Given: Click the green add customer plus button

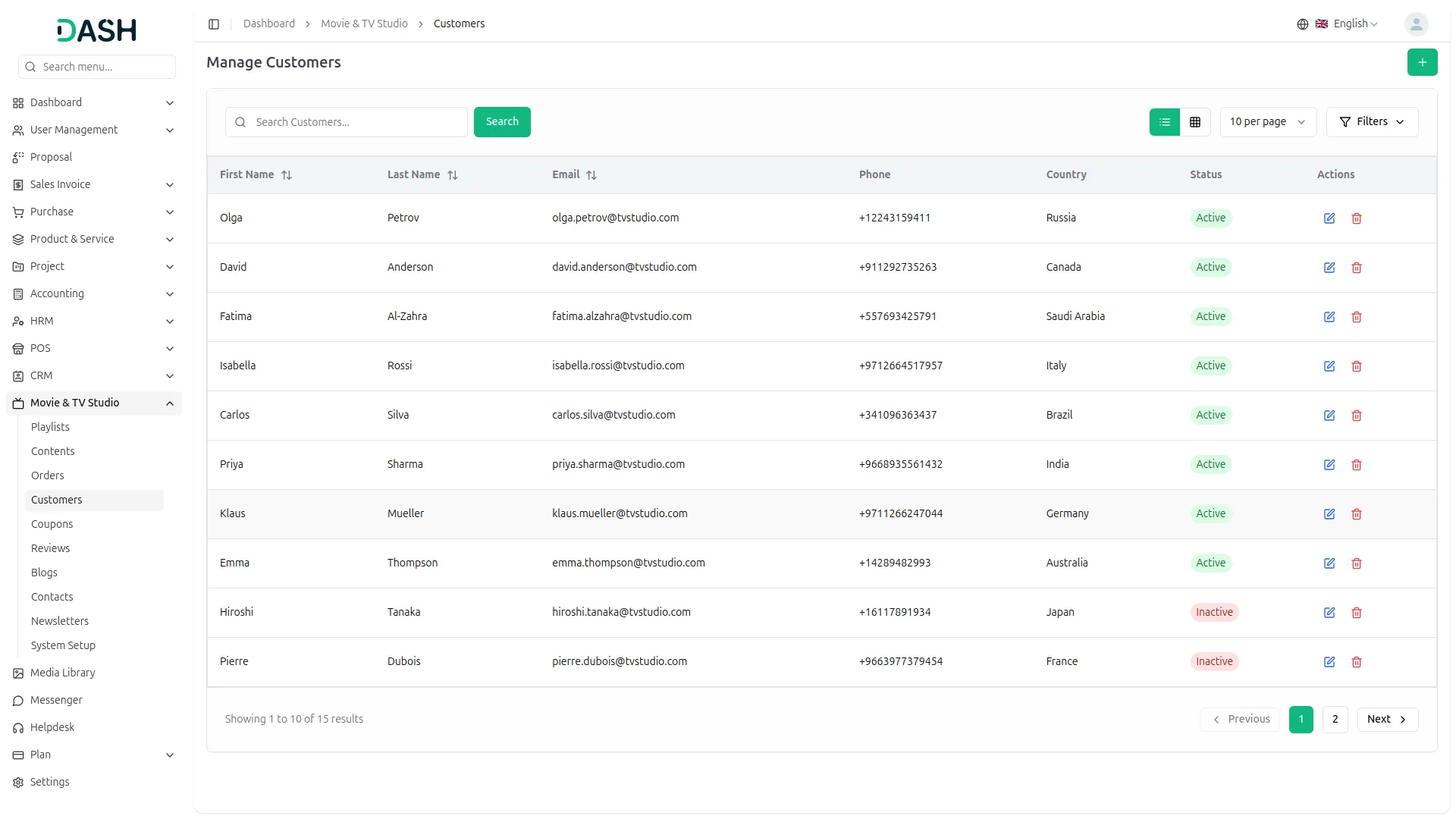Looking at the screenshot, I should click(1422, 62).
